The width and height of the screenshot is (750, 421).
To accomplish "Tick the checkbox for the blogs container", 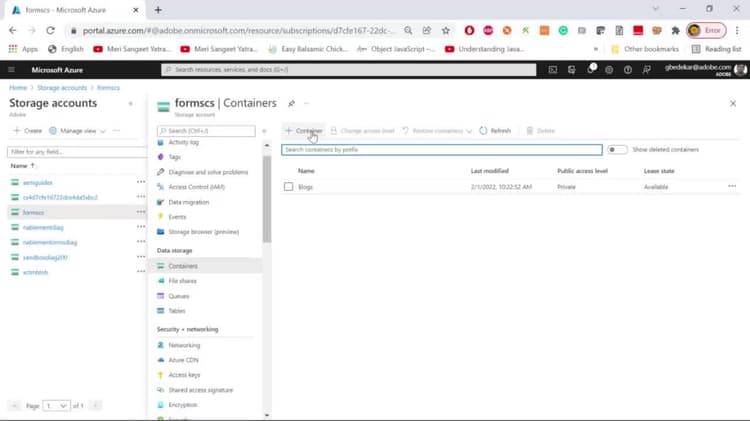I will point(288,187).
